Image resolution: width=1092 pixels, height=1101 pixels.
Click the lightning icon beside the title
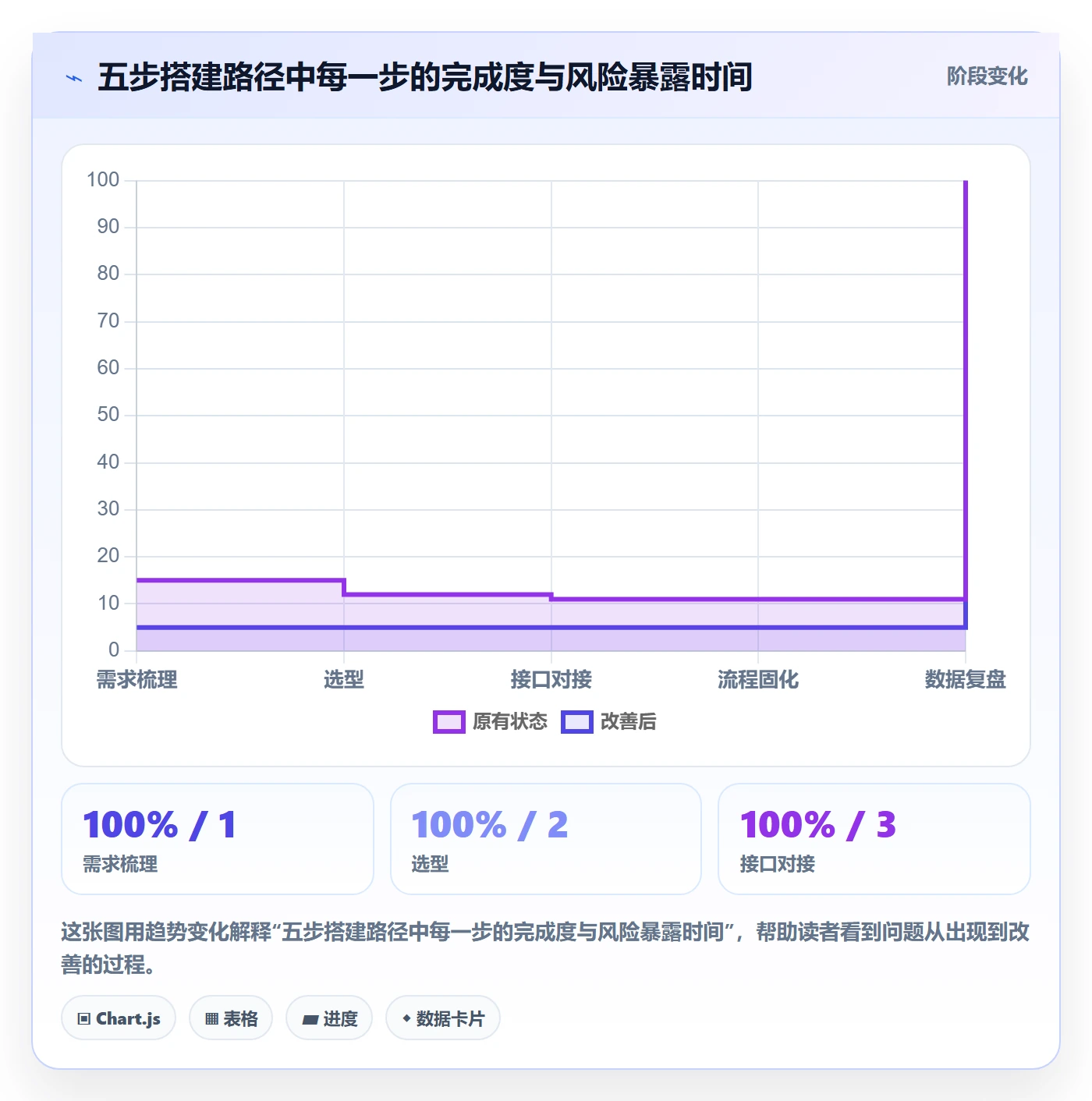74,78
